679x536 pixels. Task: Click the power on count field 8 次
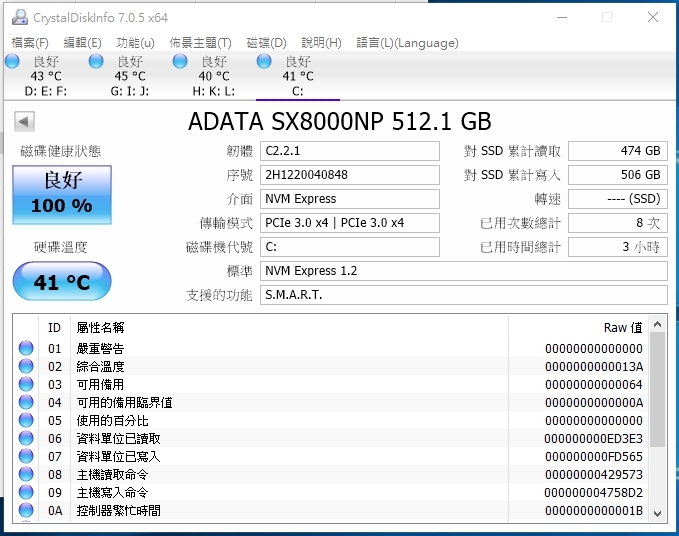click(618, 223)
